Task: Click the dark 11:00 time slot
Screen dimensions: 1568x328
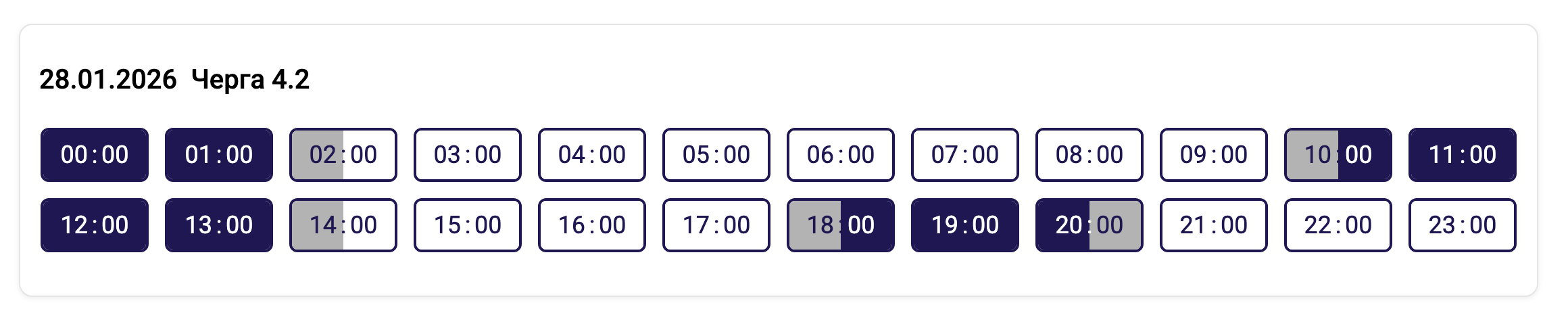Action: [1463, 155]
